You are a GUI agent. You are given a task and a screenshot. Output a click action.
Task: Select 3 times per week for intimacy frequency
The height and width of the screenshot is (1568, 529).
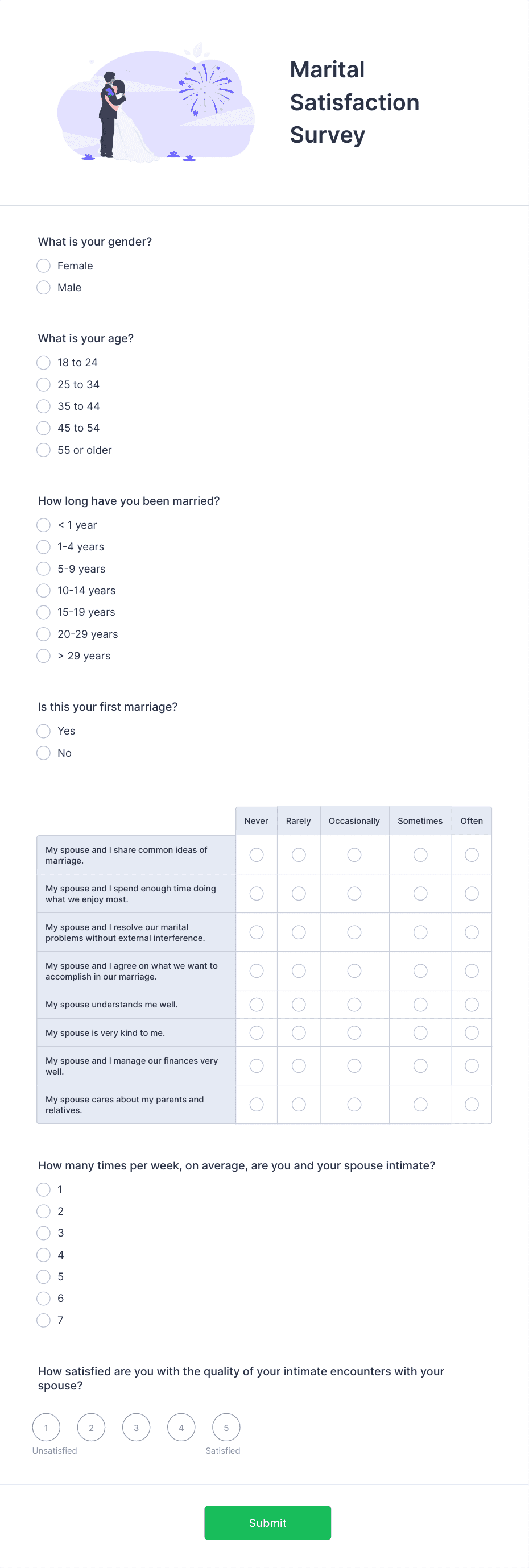pos(43,1233)
